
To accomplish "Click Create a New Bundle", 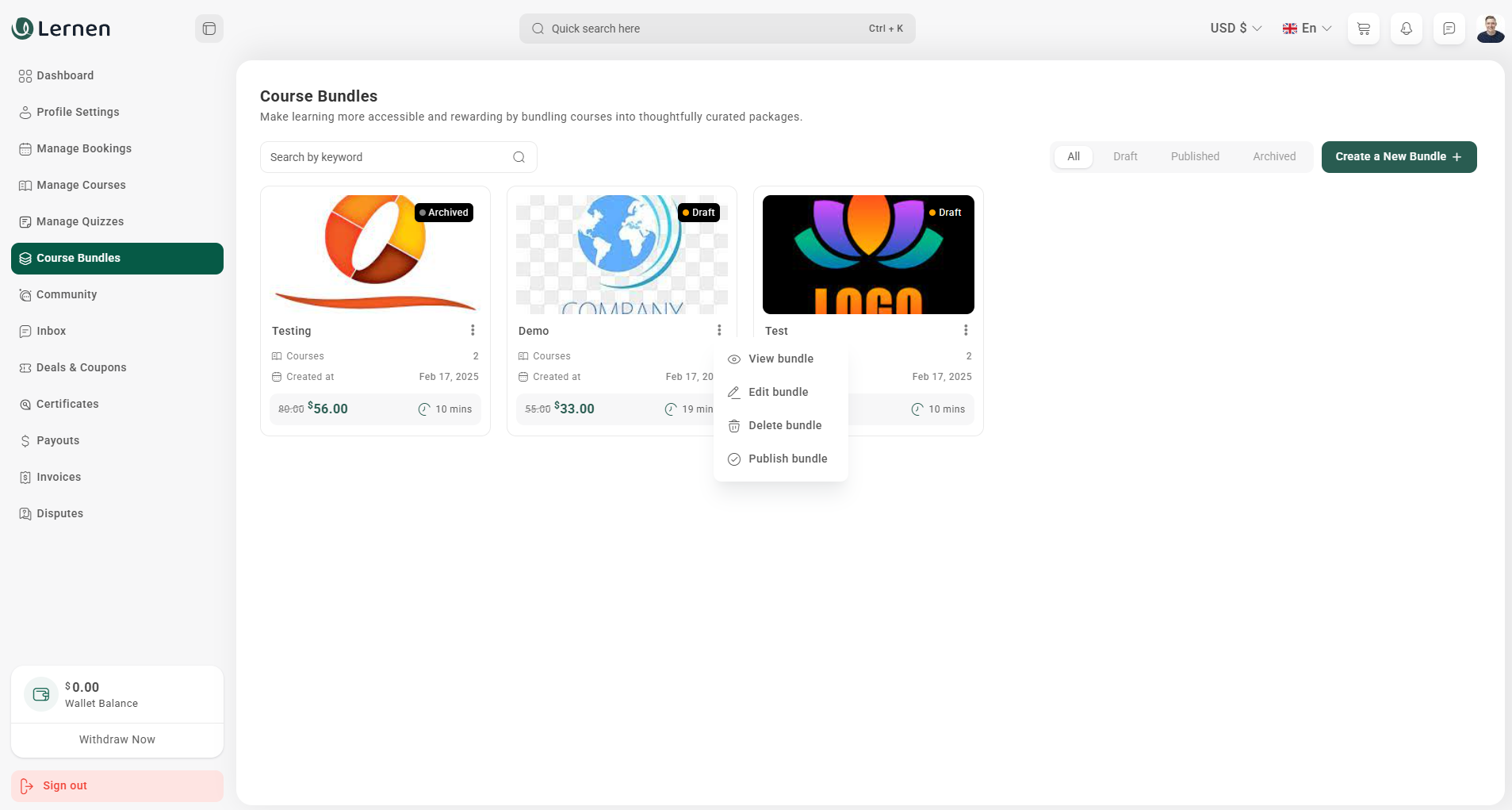I will pyautogui.click(x=1398, y=156).
